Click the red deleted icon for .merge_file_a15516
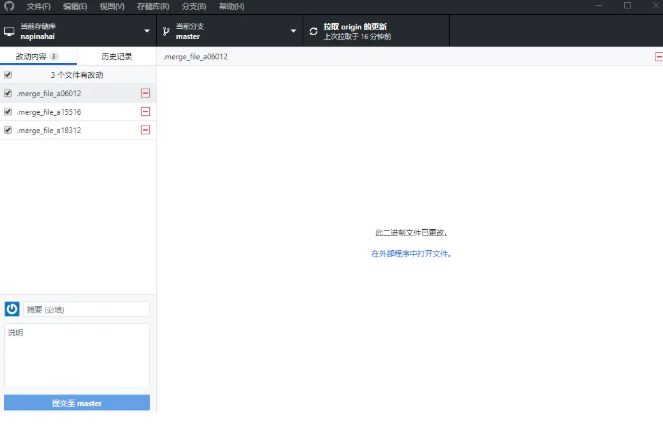Image resolution: width=663 pixels, height=437 pixels. pyautogui.click(x=145, y=112)
